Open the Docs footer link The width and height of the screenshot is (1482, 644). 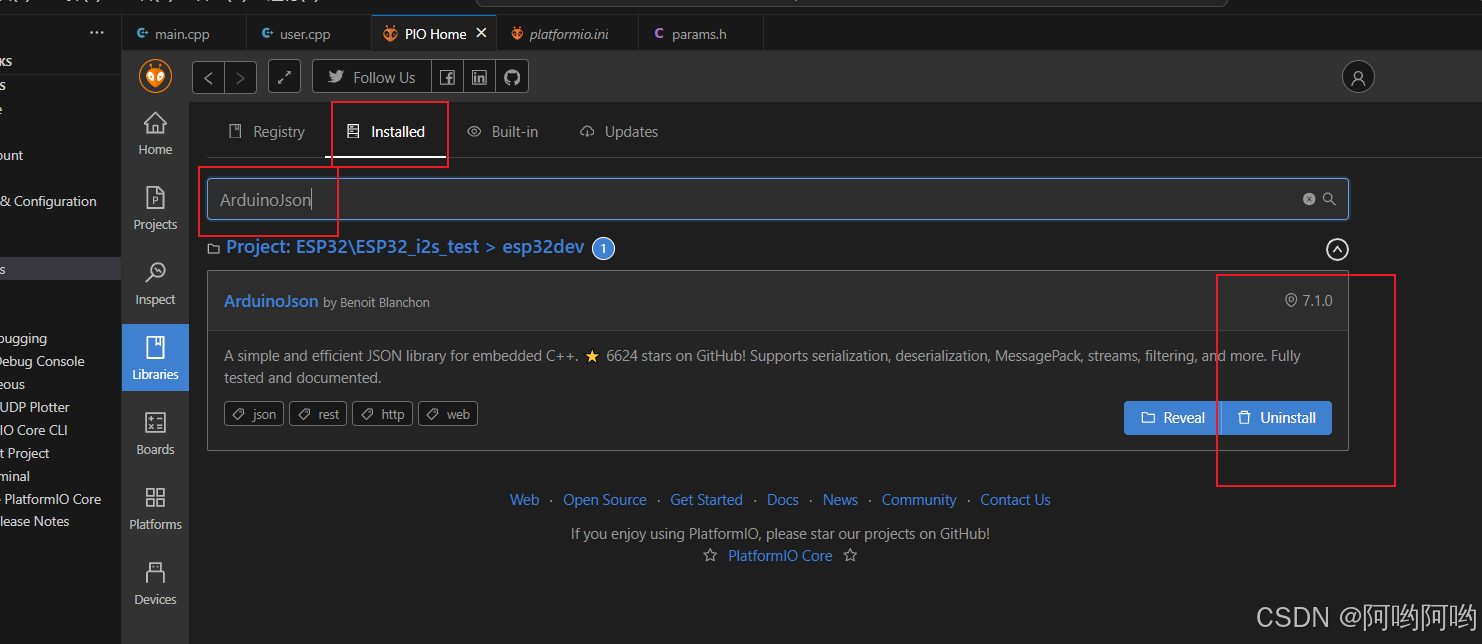[x=783, y=500]
